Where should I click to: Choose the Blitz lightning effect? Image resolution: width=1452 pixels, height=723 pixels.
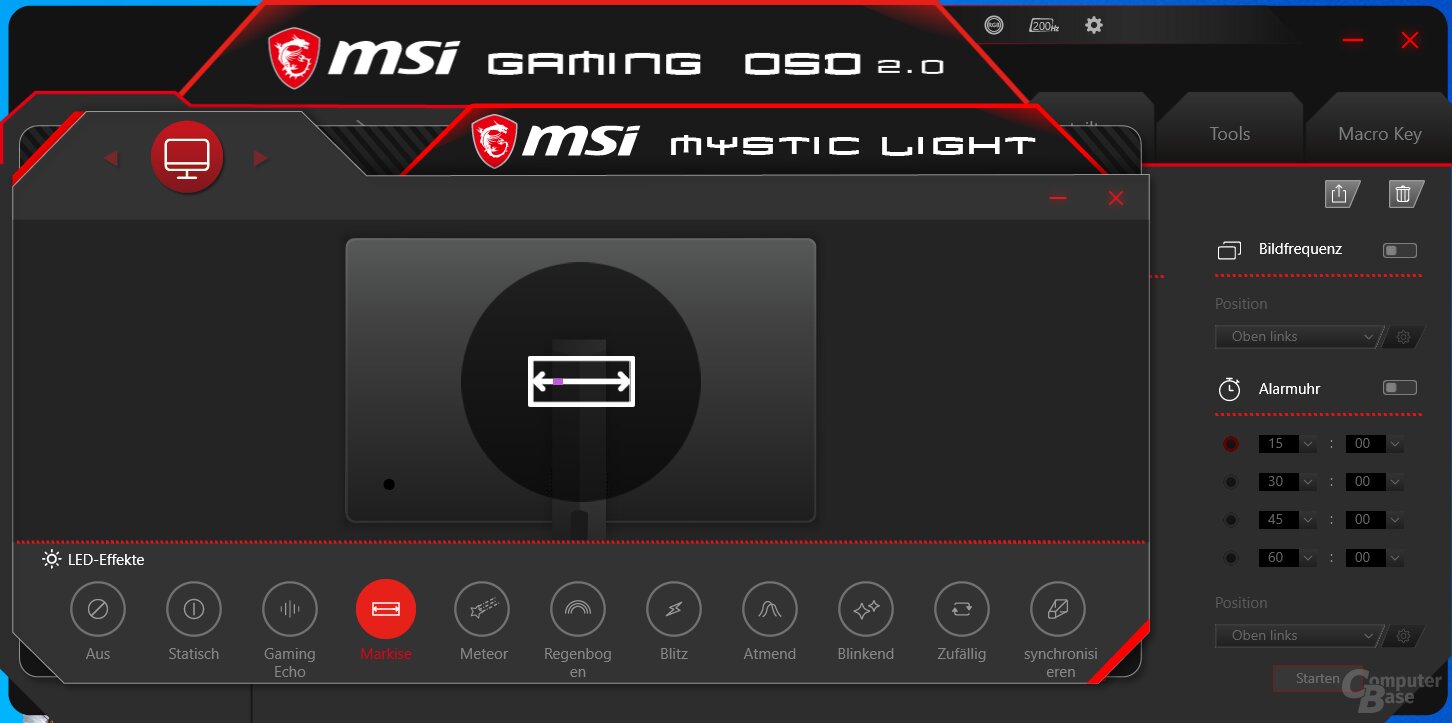(x=674, y=609)
